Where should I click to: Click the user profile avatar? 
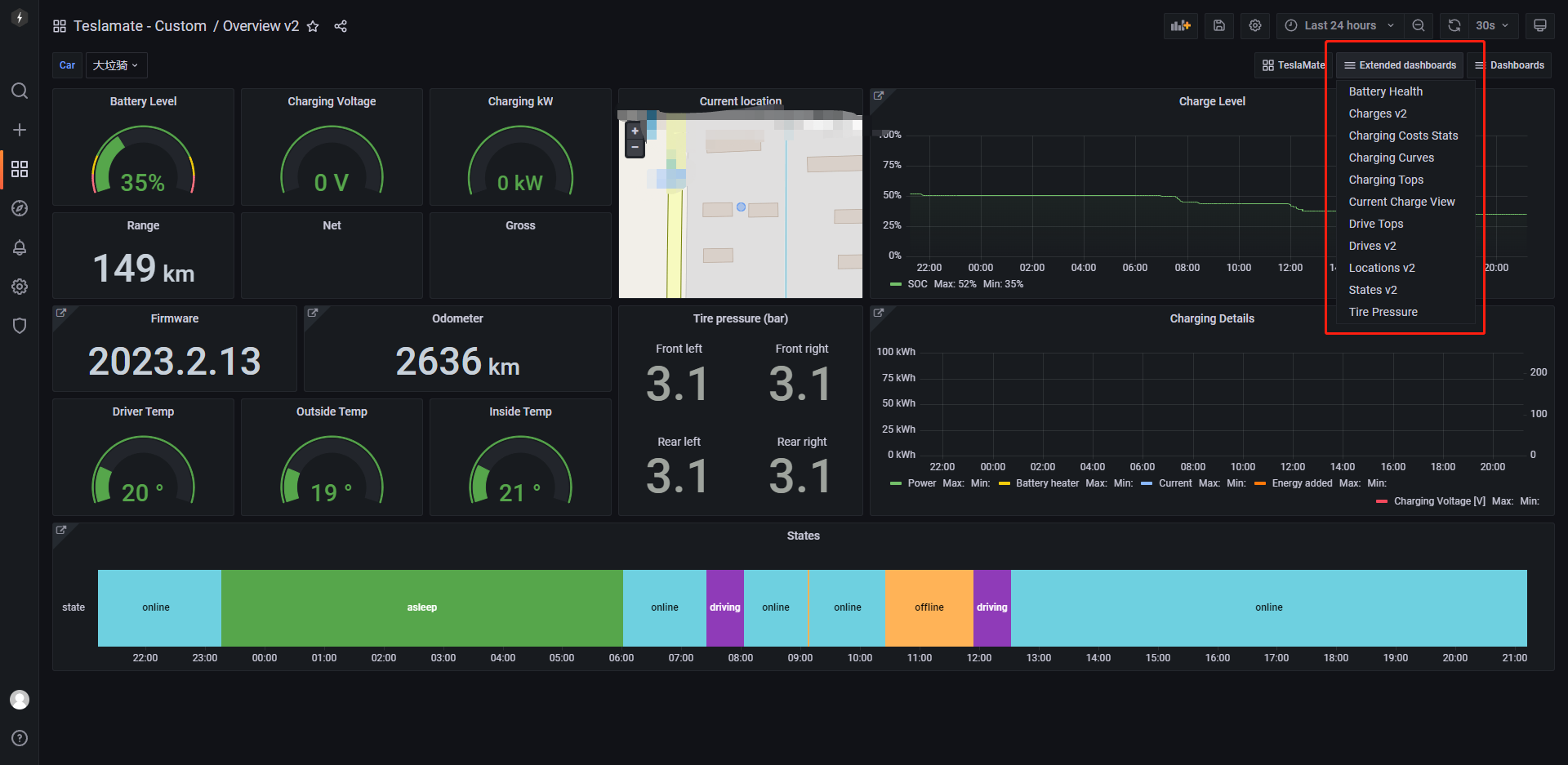20,700
